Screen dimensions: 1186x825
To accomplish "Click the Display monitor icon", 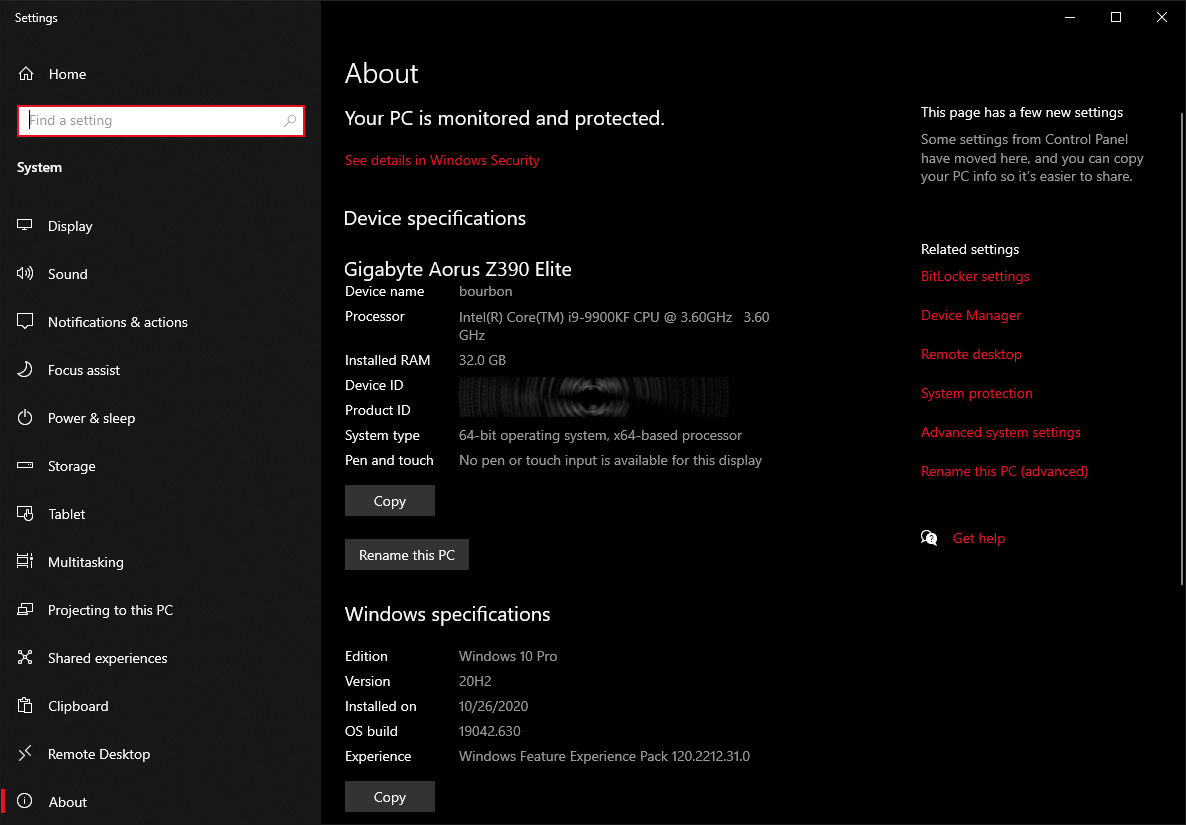I will click(25, 225).
